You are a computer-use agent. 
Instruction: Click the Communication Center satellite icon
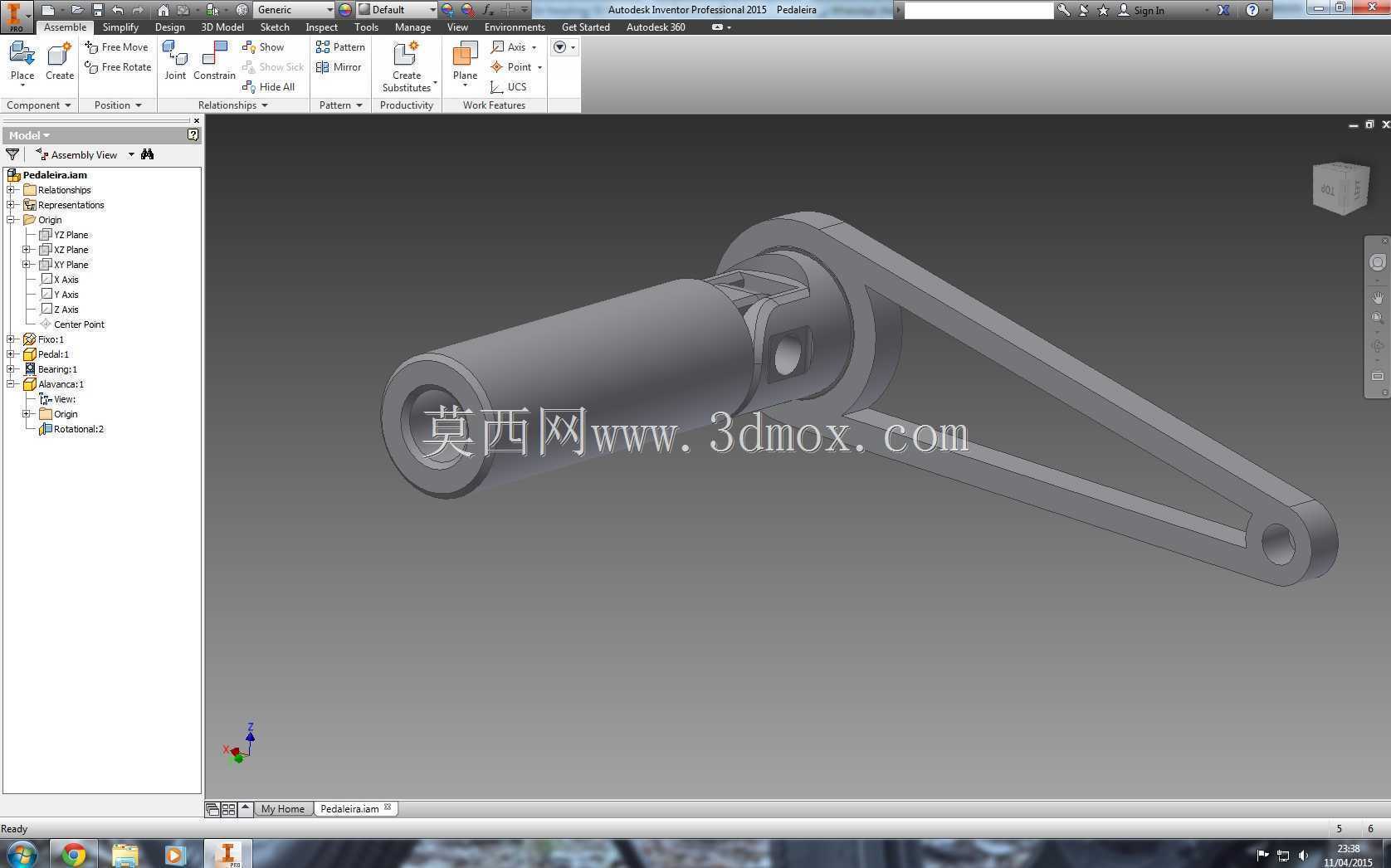(1083, 10)
